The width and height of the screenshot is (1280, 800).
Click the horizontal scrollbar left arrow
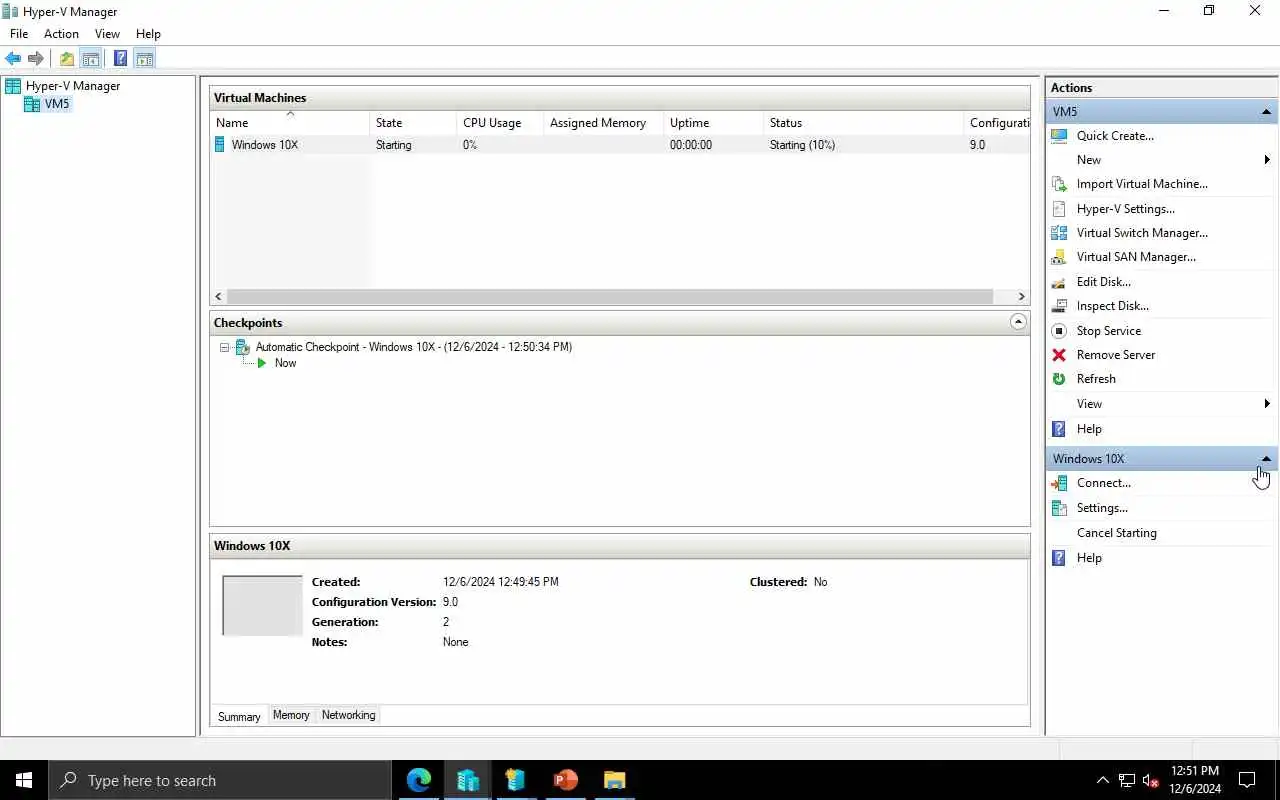tap(219, 297)
